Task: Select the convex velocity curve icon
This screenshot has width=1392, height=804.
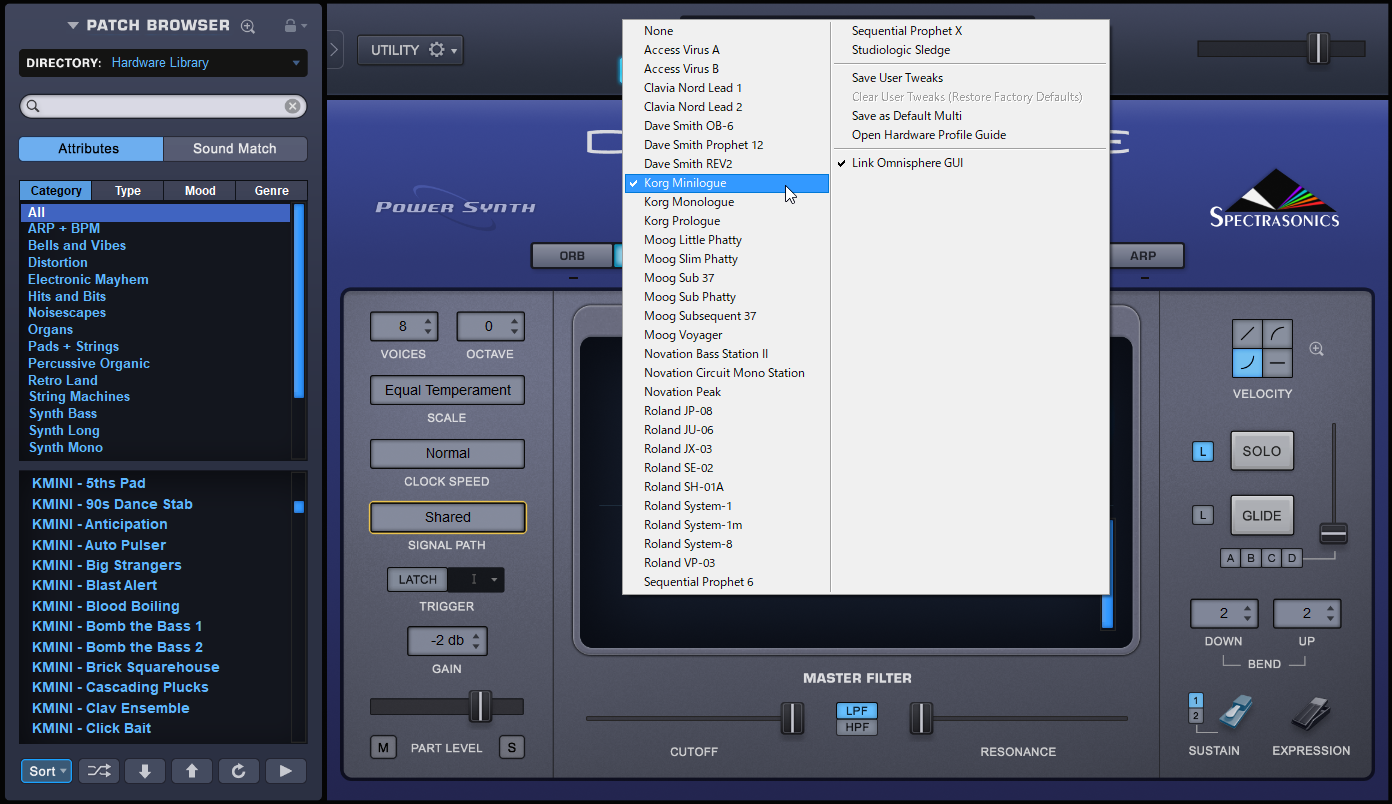Action: coord(1278,334)
